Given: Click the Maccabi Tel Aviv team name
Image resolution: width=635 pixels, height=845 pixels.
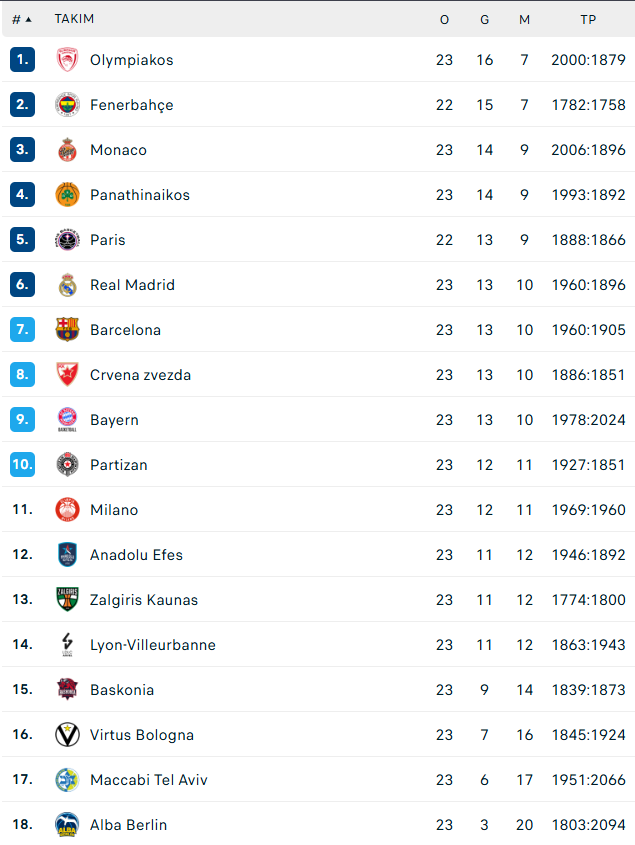Looking at the screenshot, I should (x=149, y=780).
